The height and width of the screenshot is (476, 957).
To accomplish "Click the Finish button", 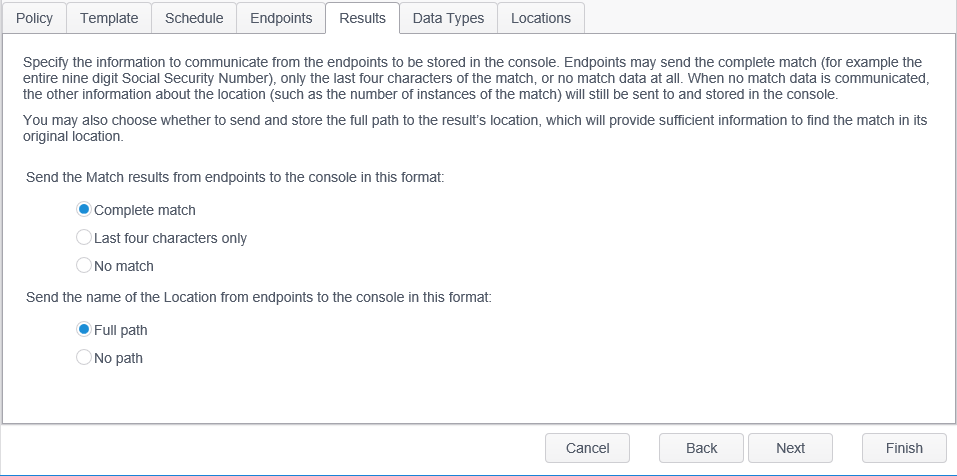I will click(904, 448).
